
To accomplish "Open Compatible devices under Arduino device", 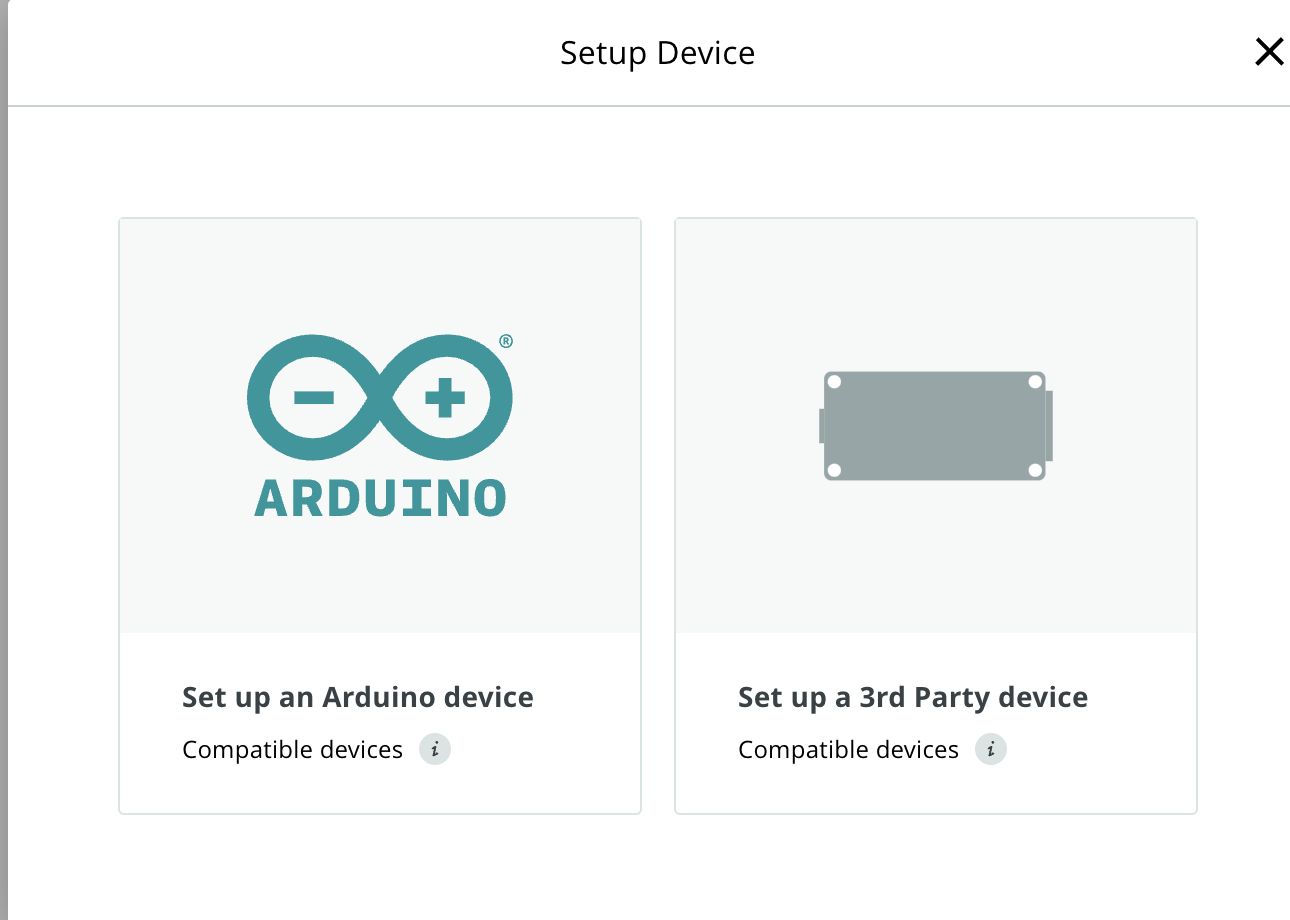I will pyautogui.click(x=292, y=750).
